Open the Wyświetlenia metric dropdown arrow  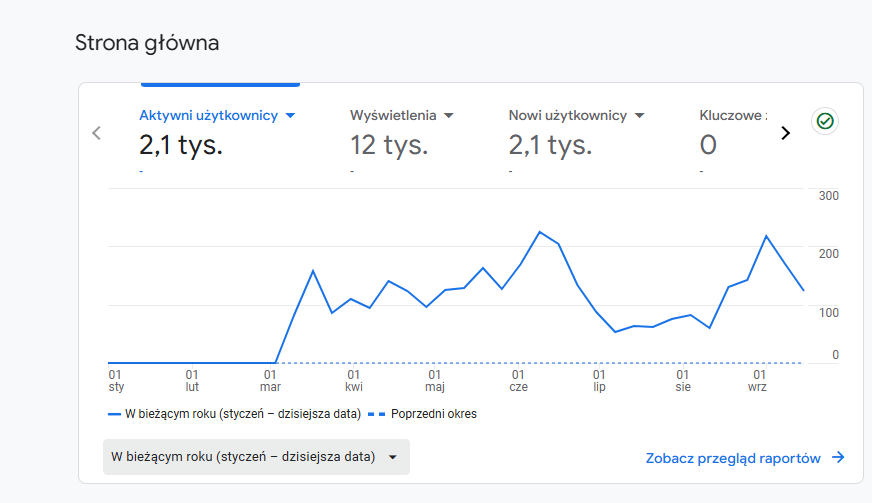[x=448, y=116]
